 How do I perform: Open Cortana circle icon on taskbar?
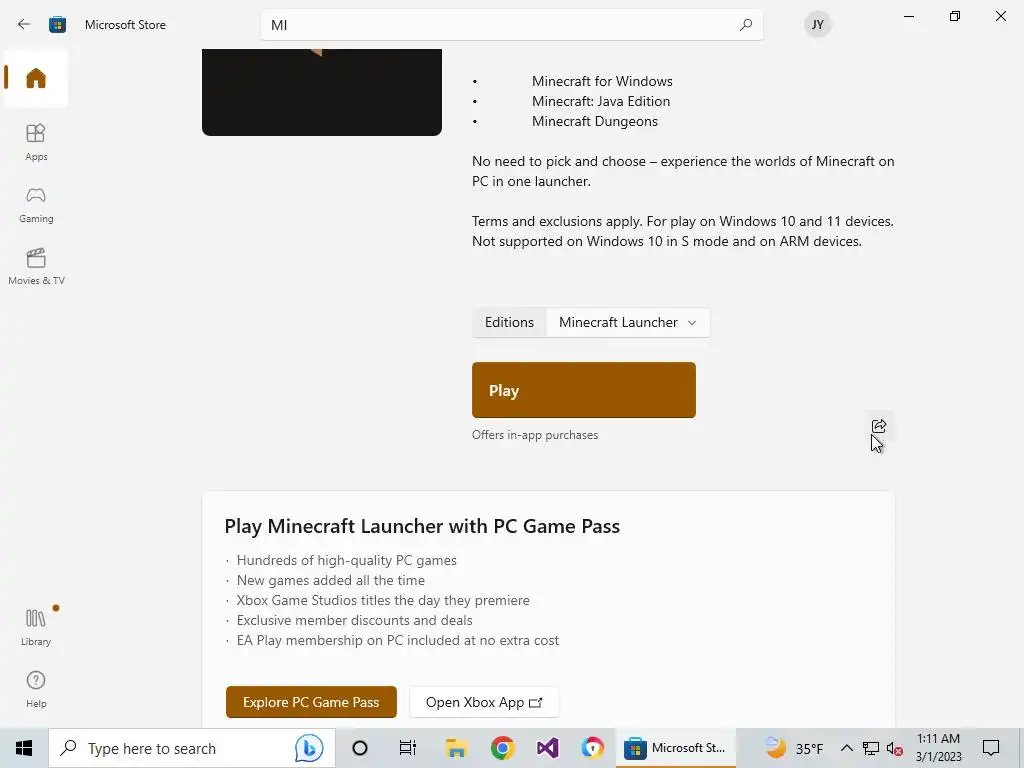[359, 748]
